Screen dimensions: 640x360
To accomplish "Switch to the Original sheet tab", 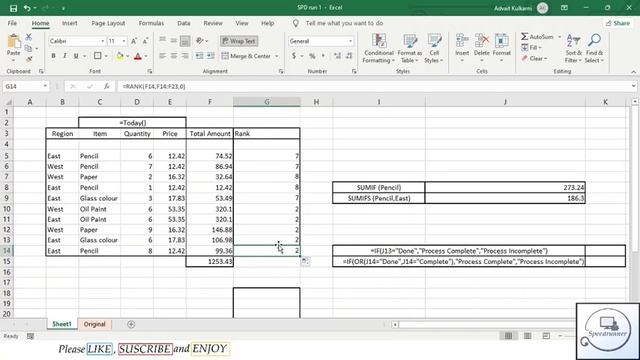I will pyautogui.click(x=94, y=324).
